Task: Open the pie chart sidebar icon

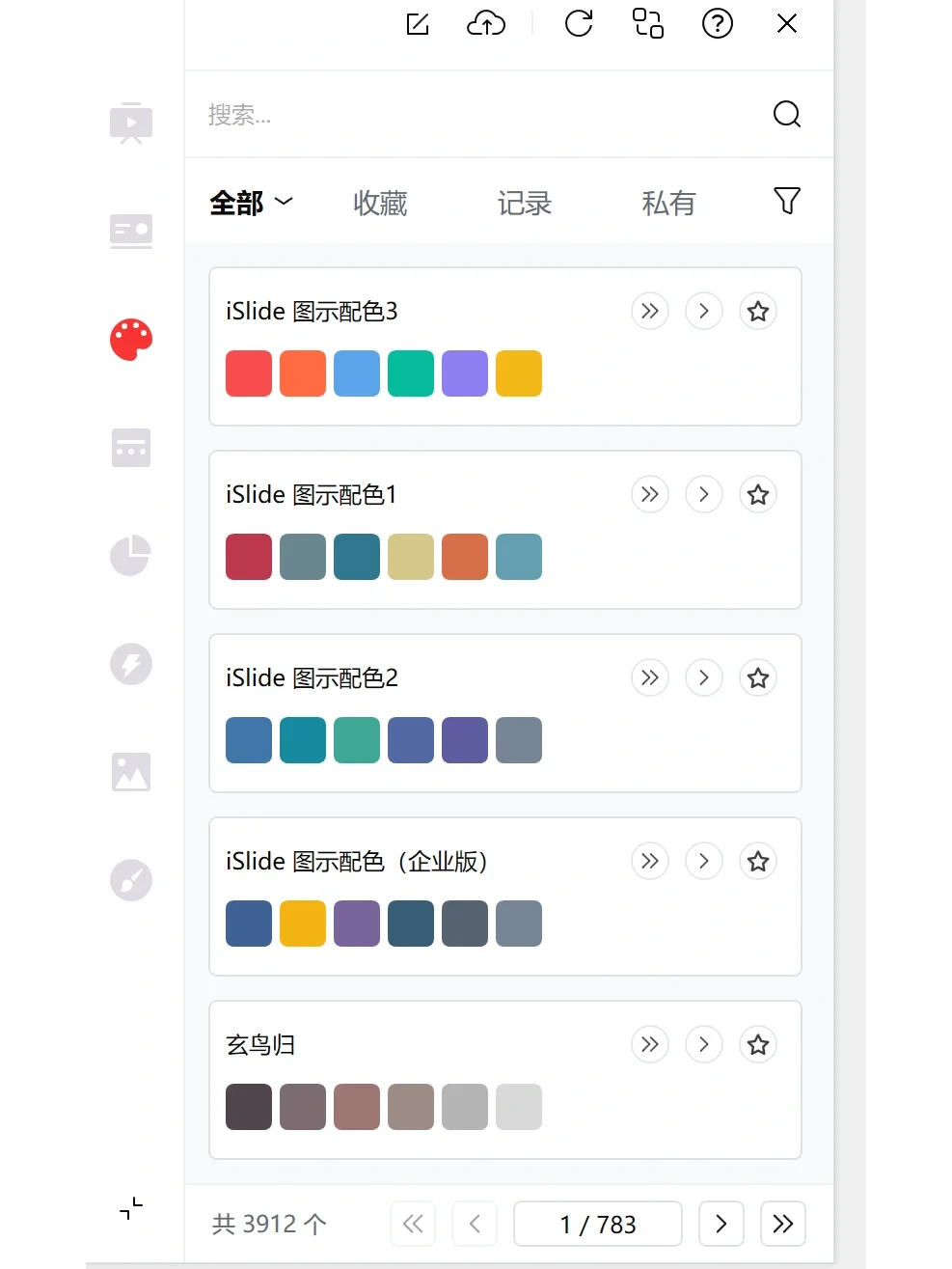Action: coord(131,556)
